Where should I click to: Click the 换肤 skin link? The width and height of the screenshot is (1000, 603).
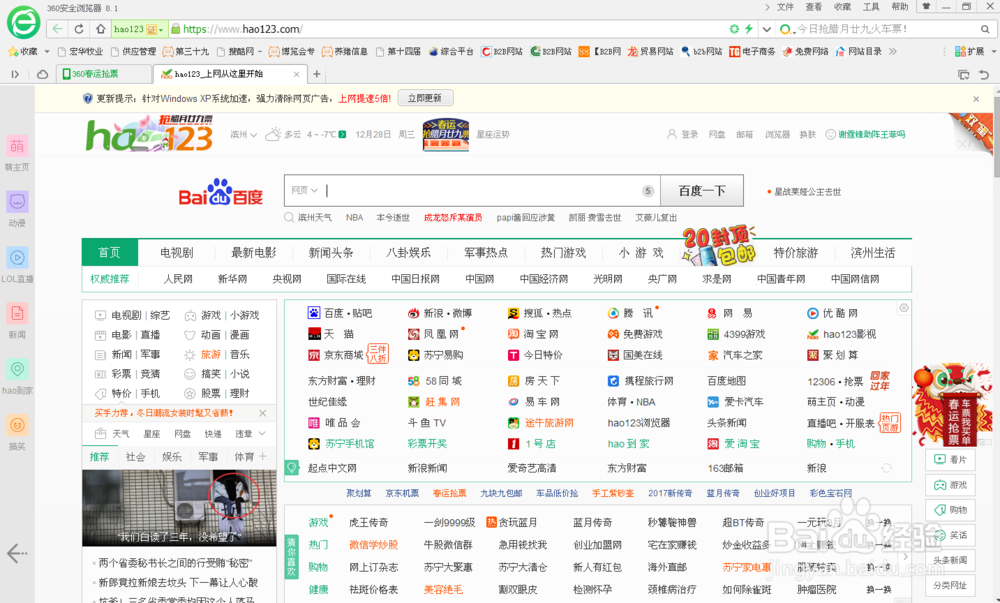[807, 134]
